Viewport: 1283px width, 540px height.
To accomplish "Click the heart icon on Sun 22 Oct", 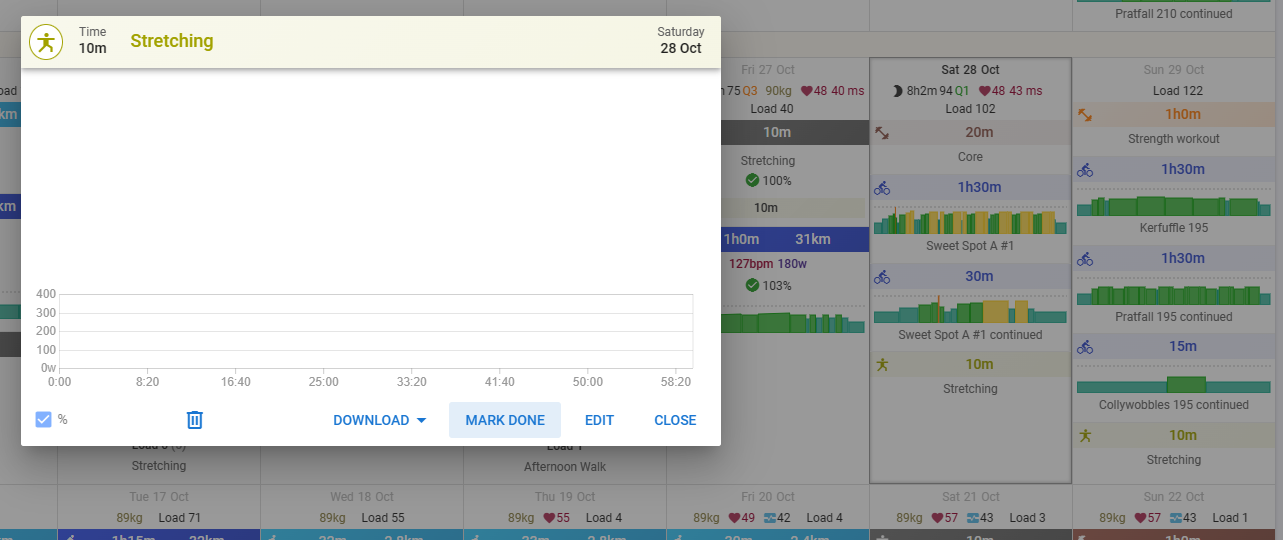I will (1140, 518).
